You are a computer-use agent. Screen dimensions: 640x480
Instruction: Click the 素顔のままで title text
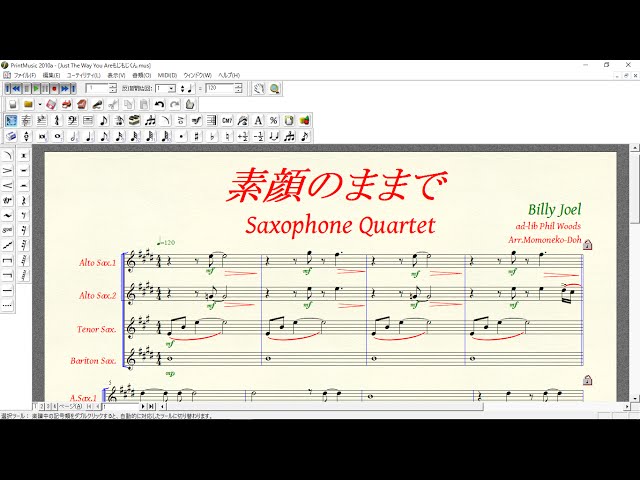(x=336, y=185)
